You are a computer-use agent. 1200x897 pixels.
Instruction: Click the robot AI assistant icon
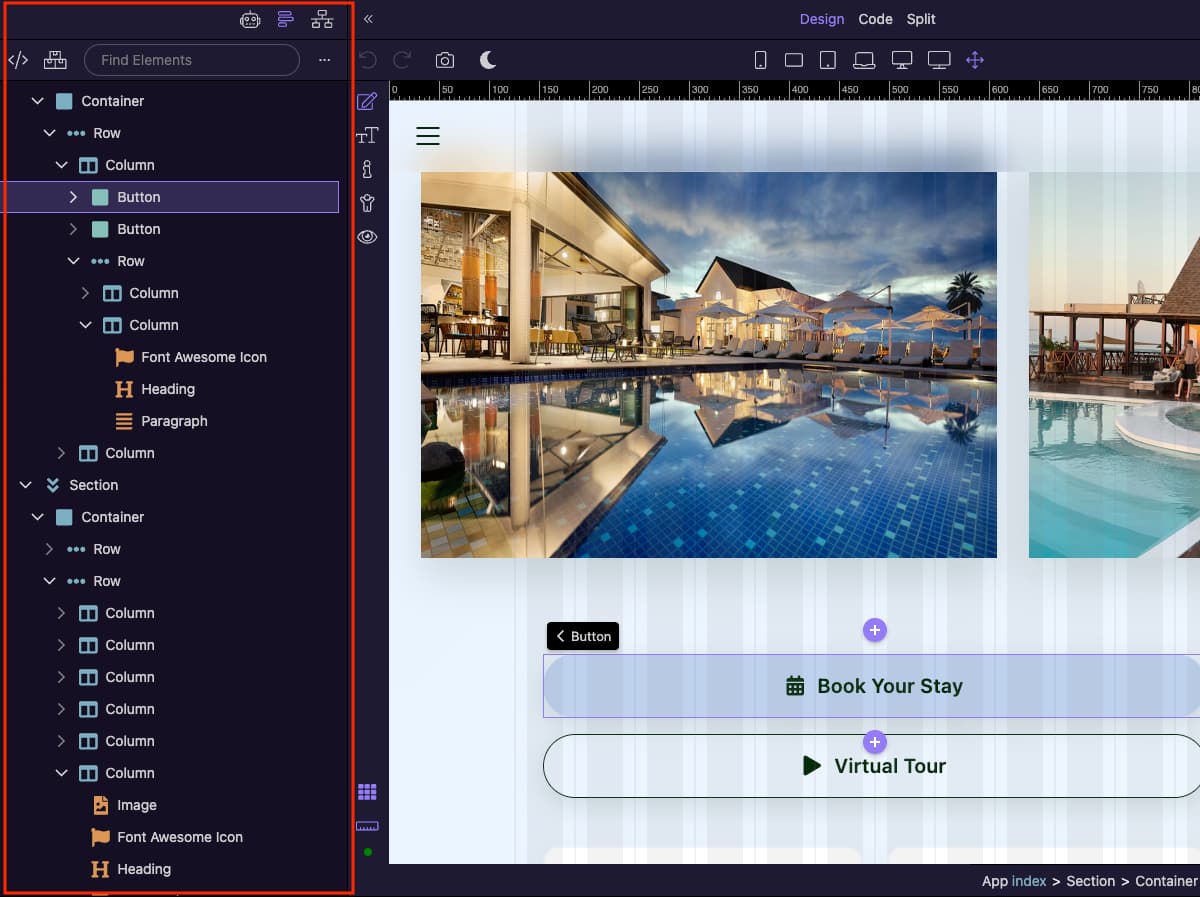pyautogui.click(x=250, y=19)
